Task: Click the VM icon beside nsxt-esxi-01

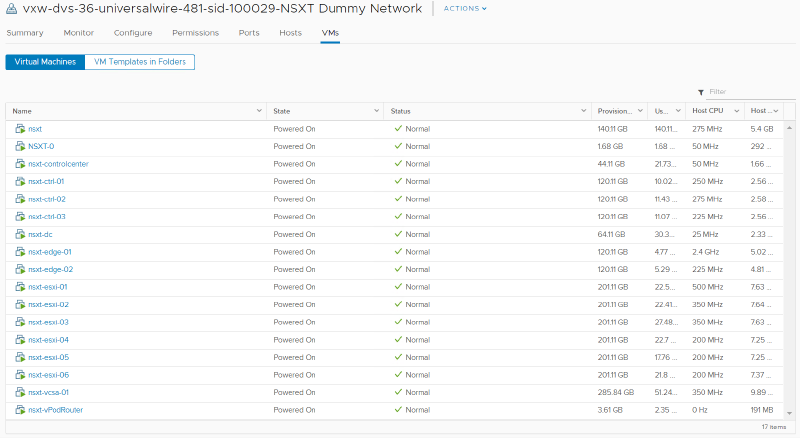Action: point(20,287)
